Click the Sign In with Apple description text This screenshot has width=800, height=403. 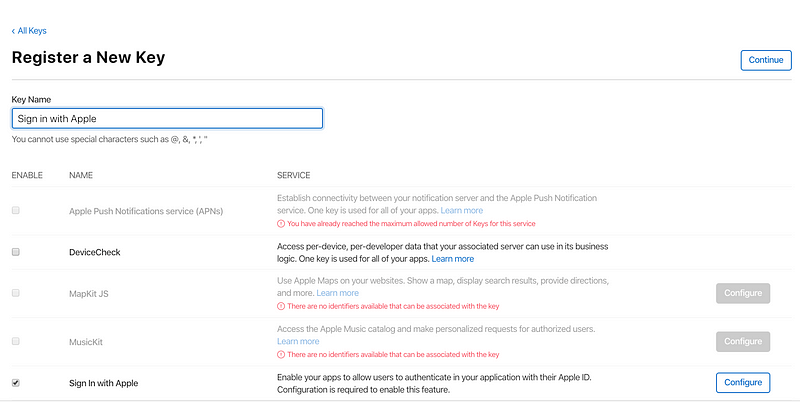coord(434,384)
